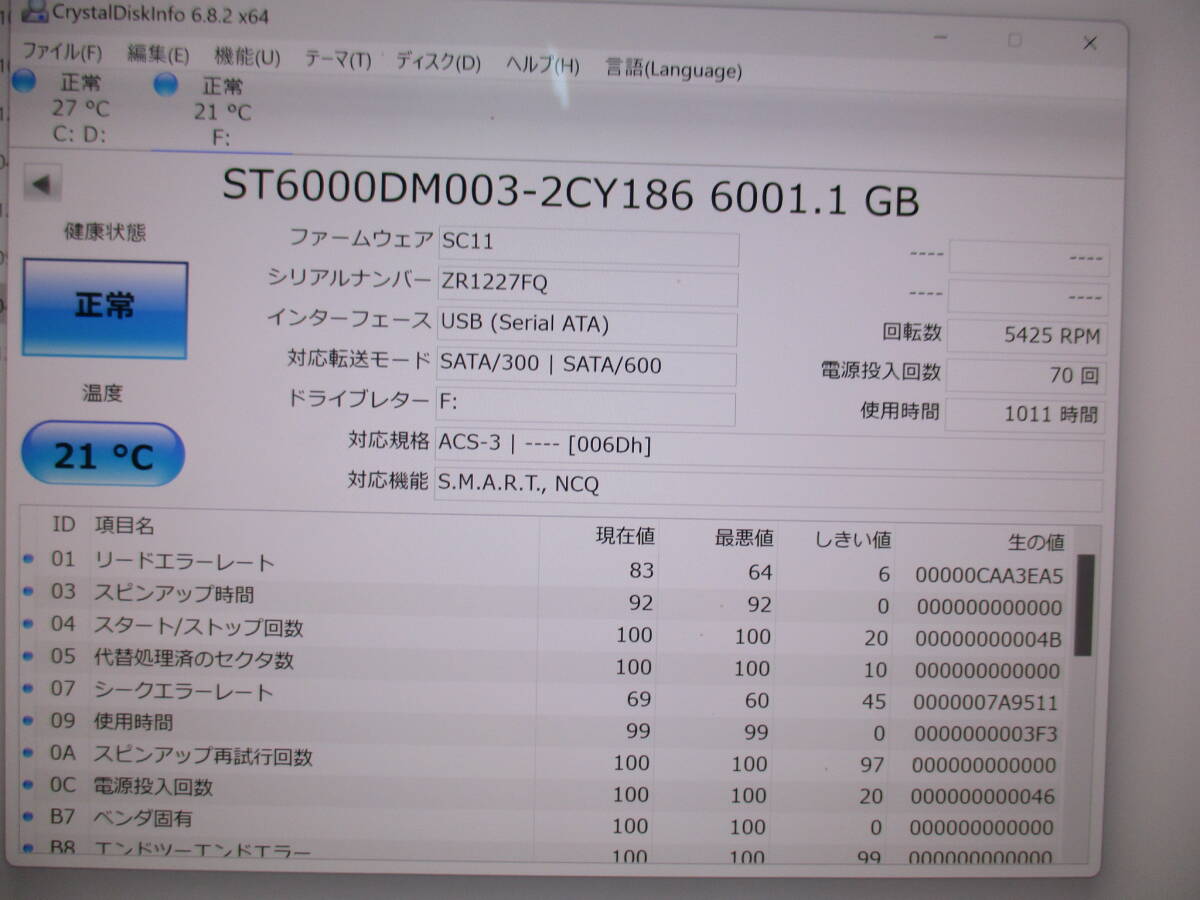
Task: Open the ディスク(D) menu
Action: click(438, 63)
